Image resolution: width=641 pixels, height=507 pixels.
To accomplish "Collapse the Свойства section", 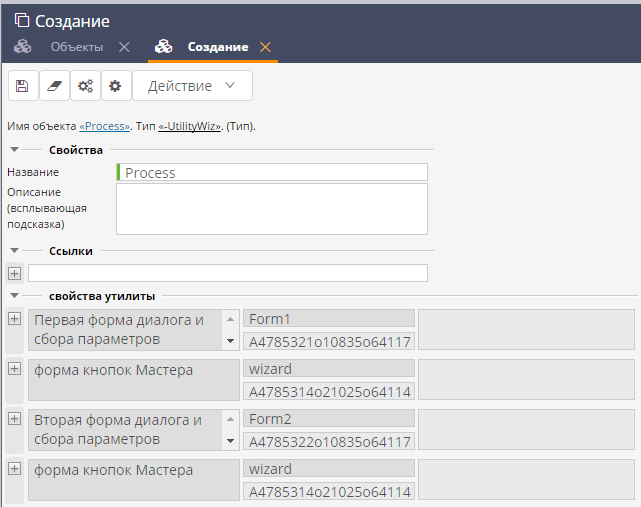I will [15, 150].
